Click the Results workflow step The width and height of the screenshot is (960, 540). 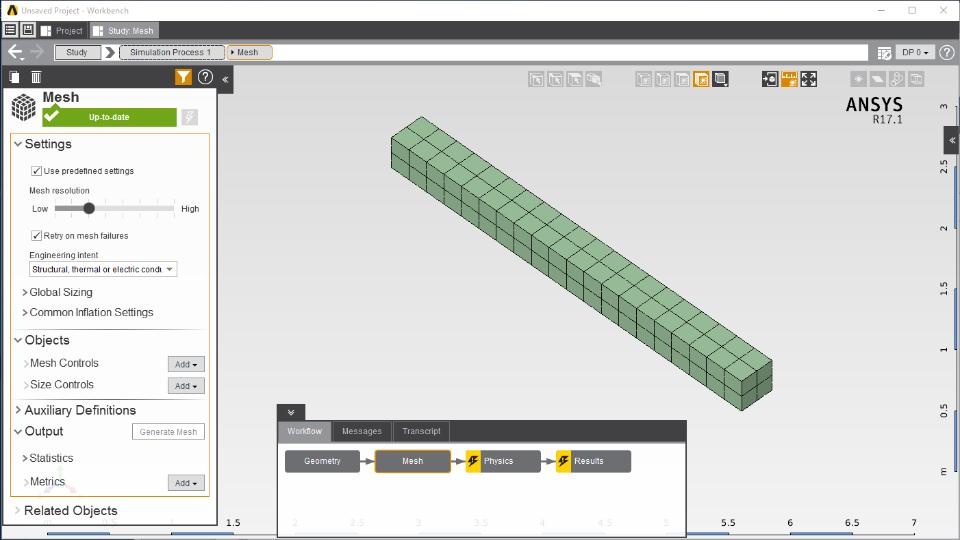(x=593, y=461)
